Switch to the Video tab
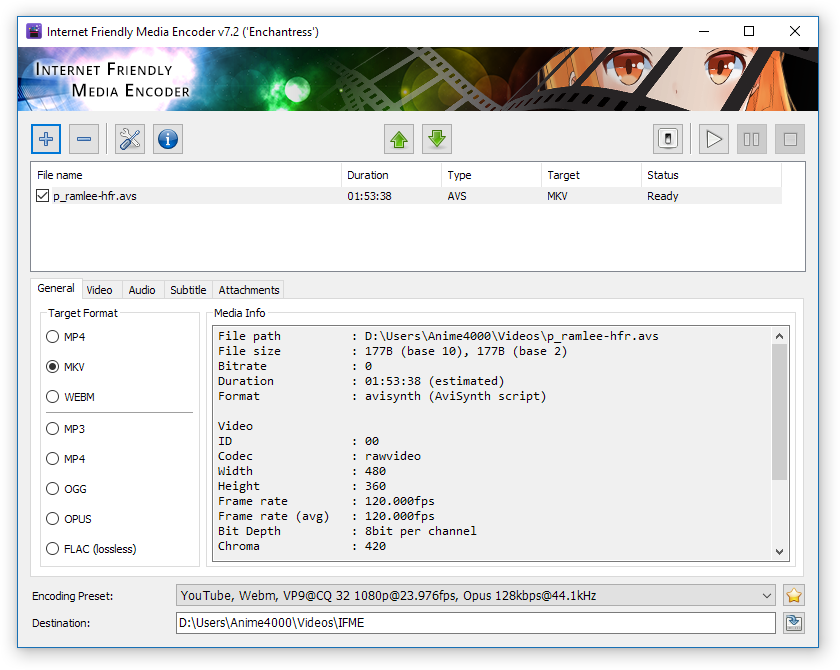The height and width of the screenshot is (670, 840). tap(100, 290)
